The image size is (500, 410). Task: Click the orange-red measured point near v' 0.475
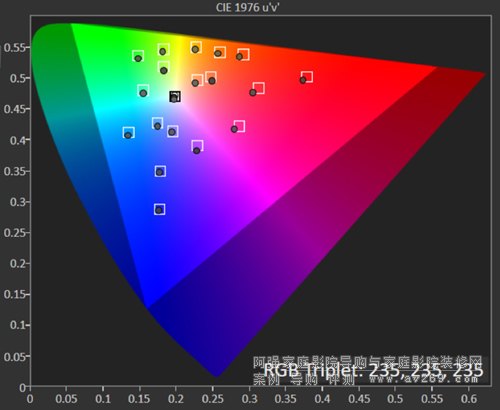pos(253,92)
